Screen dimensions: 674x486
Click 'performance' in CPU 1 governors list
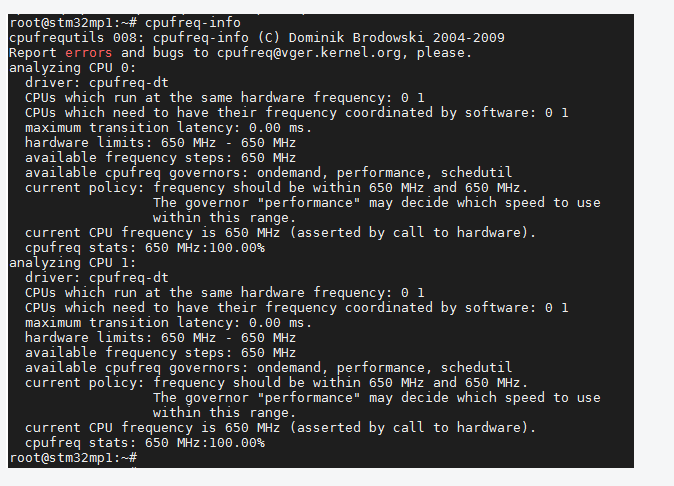pyautogui.click(x=380, y=368)
